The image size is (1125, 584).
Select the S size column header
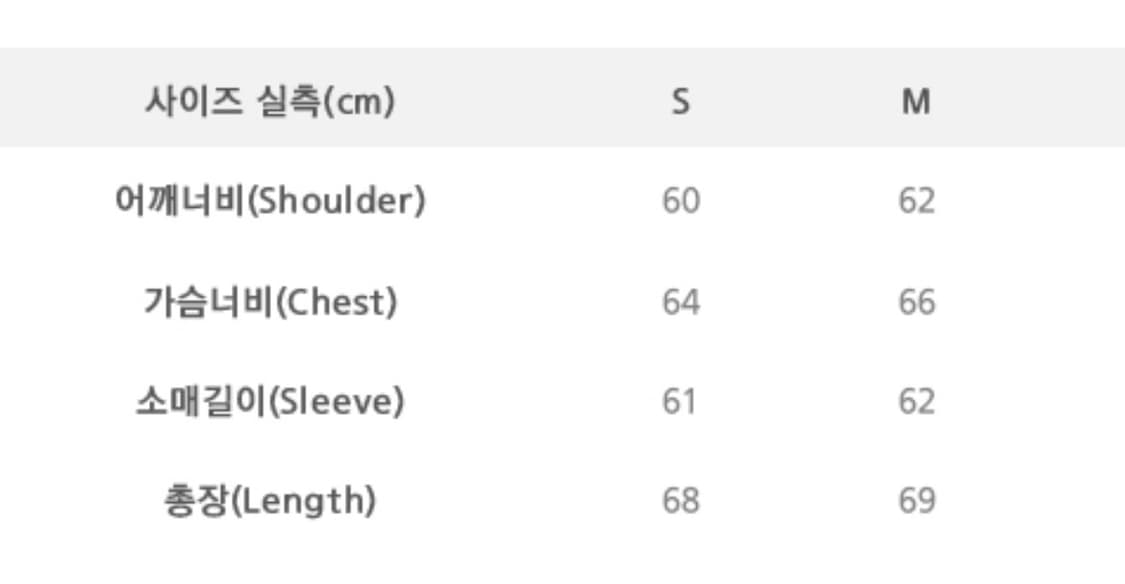tap(680, 101)
